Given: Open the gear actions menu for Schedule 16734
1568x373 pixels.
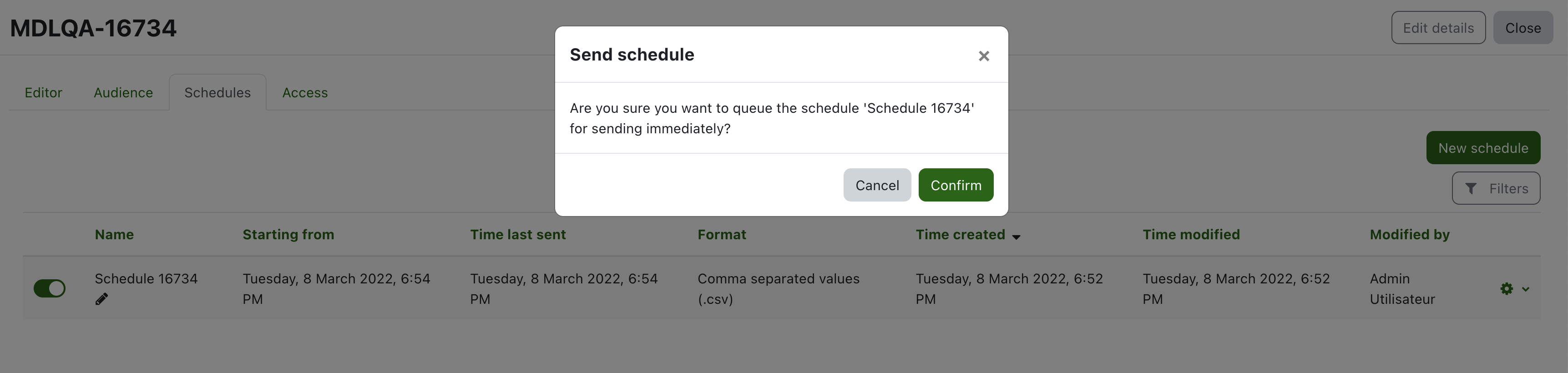Looking at the screenshot, I should (1507, 289).
